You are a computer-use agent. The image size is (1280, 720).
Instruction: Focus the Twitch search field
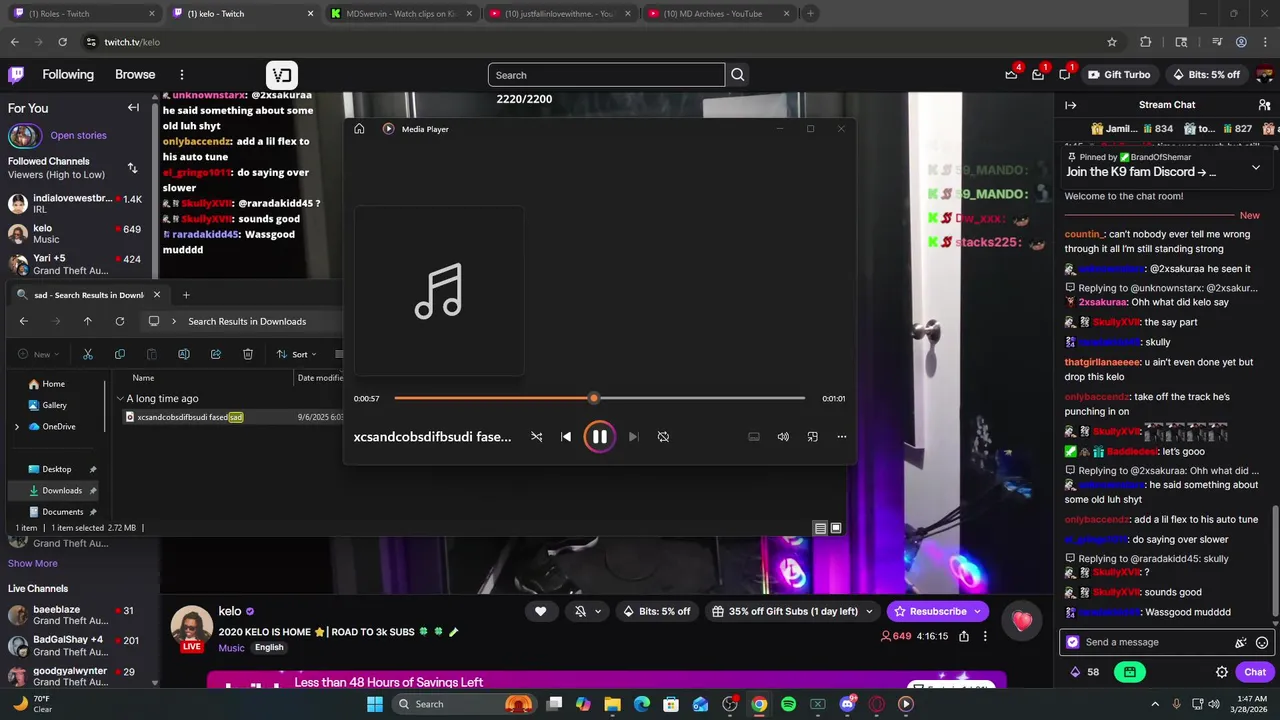606,75
